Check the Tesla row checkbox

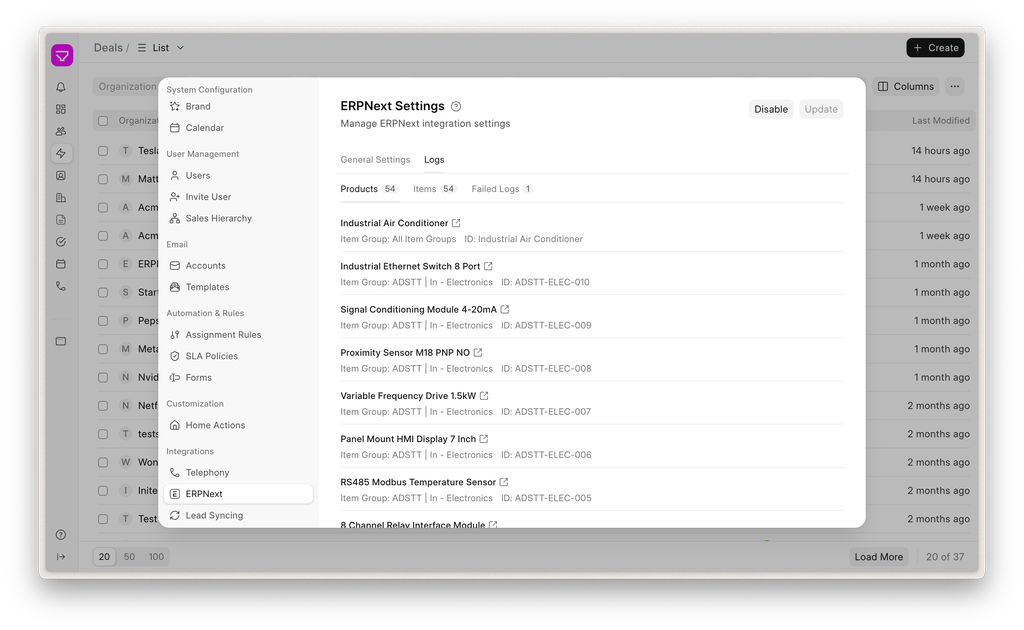point(103,151)
